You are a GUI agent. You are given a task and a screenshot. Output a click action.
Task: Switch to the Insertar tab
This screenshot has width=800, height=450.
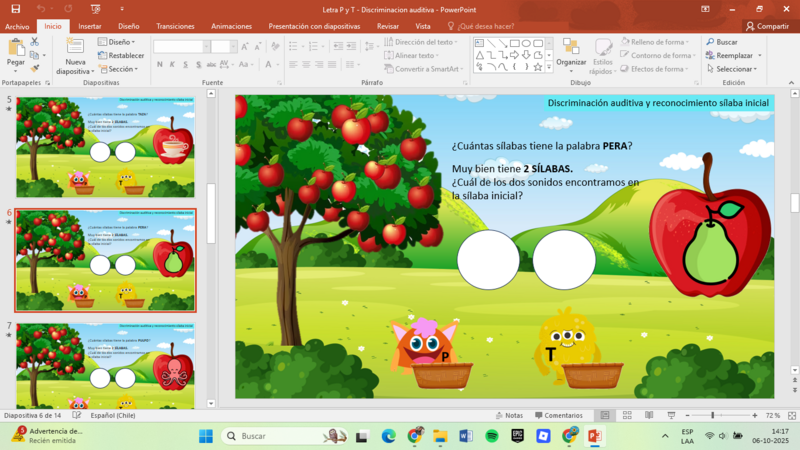point(90,26)
